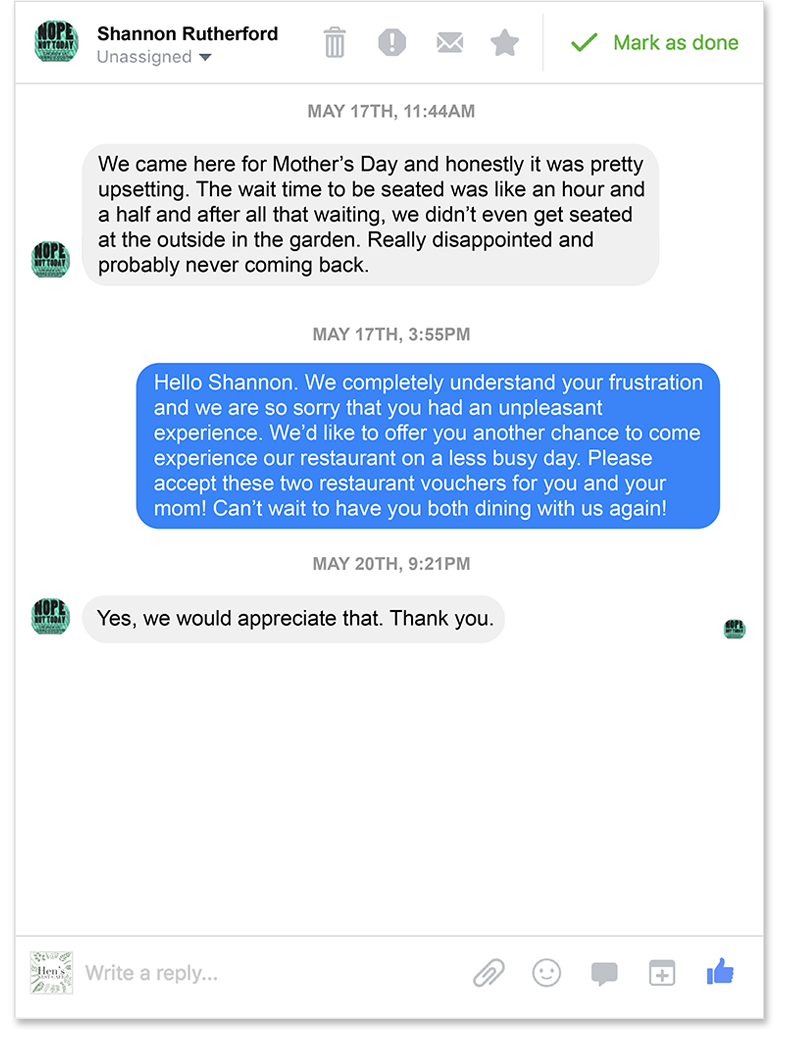The image size is (800, 1040).
Task: Open the Unassigned assignment dropdown
Action: coord(154,57)
